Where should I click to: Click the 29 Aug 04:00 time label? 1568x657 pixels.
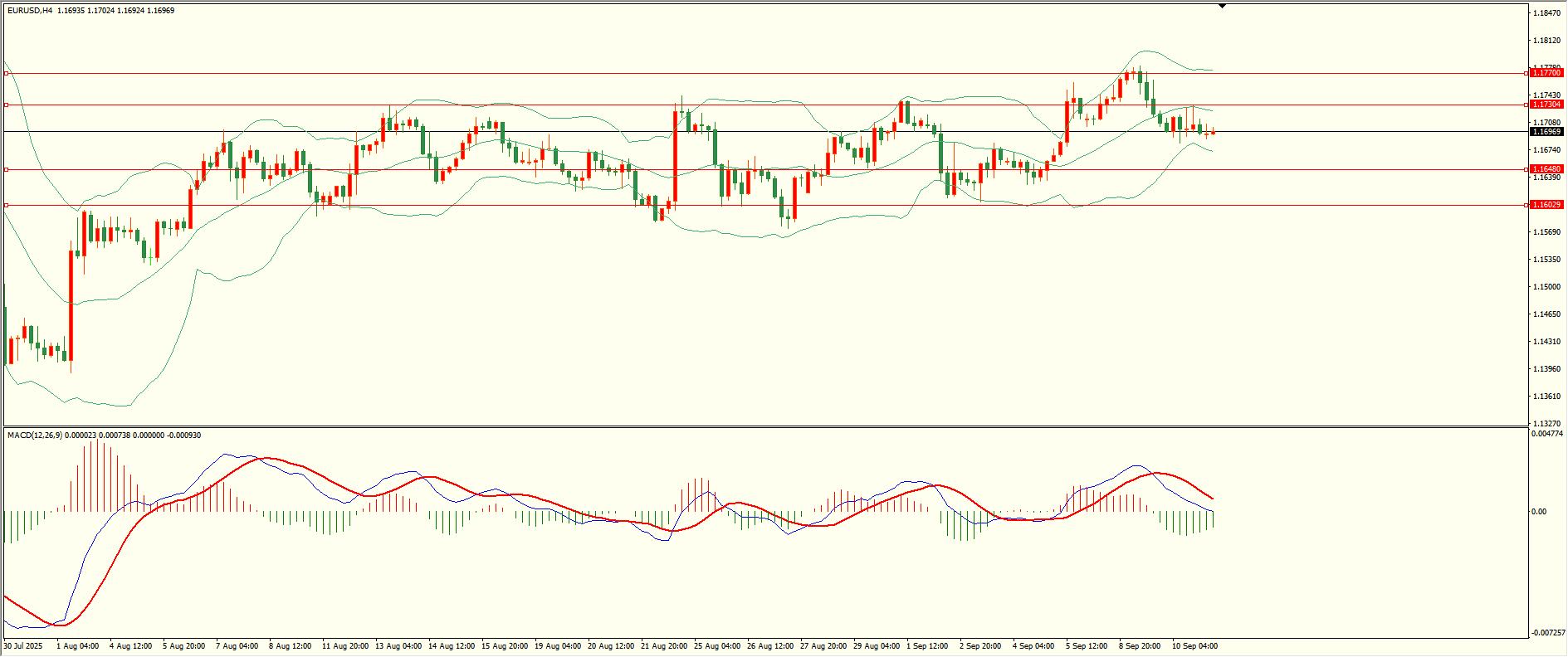click(877, 646)
